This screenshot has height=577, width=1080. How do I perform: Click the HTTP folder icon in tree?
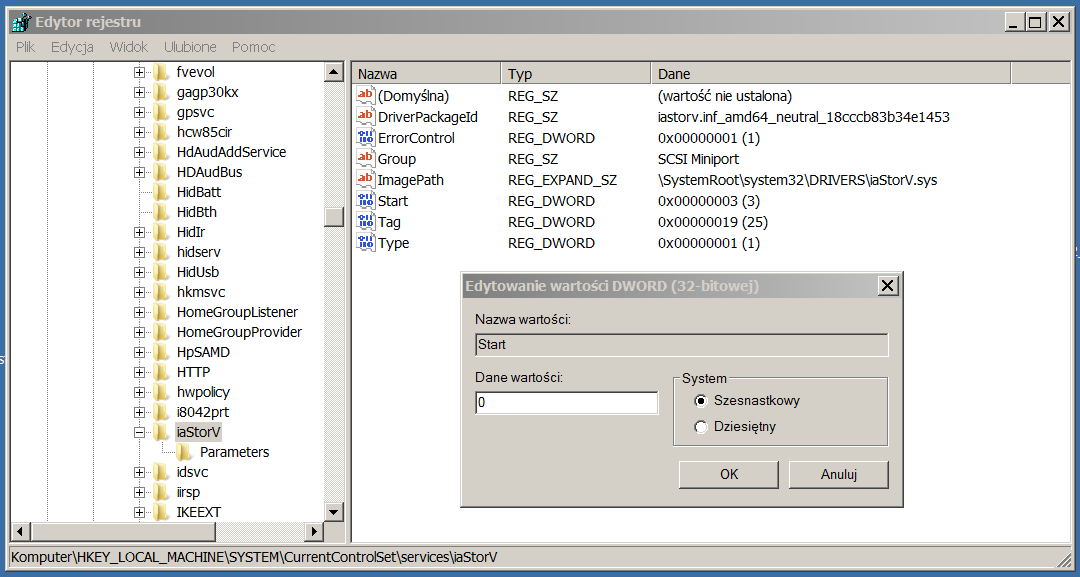click(161, 372)
